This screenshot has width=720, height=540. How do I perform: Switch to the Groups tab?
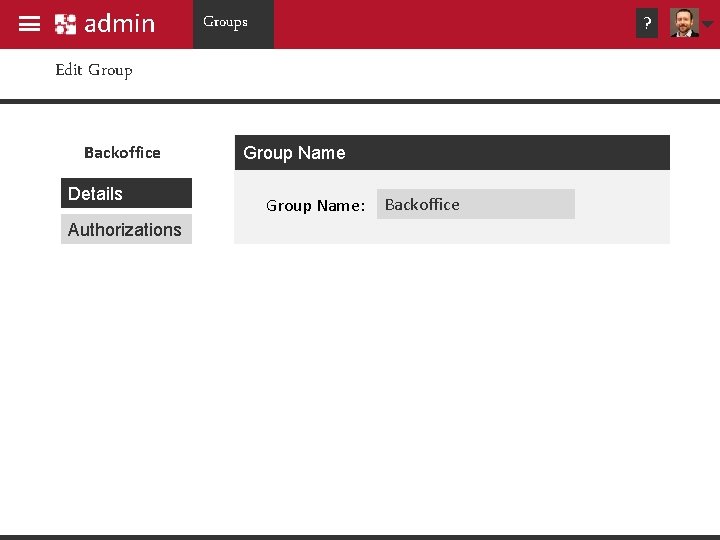(x=233, y=24)
